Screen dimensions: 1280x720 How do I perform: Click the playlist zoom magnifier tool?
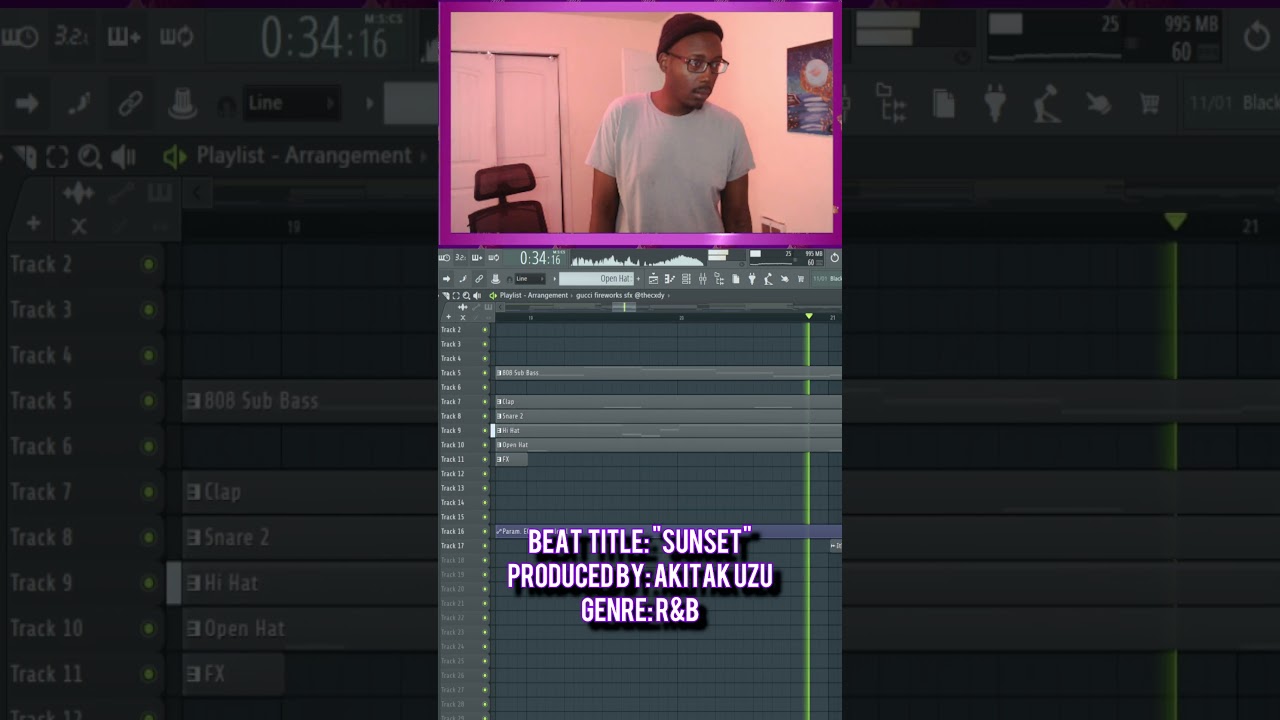point(466,296)
